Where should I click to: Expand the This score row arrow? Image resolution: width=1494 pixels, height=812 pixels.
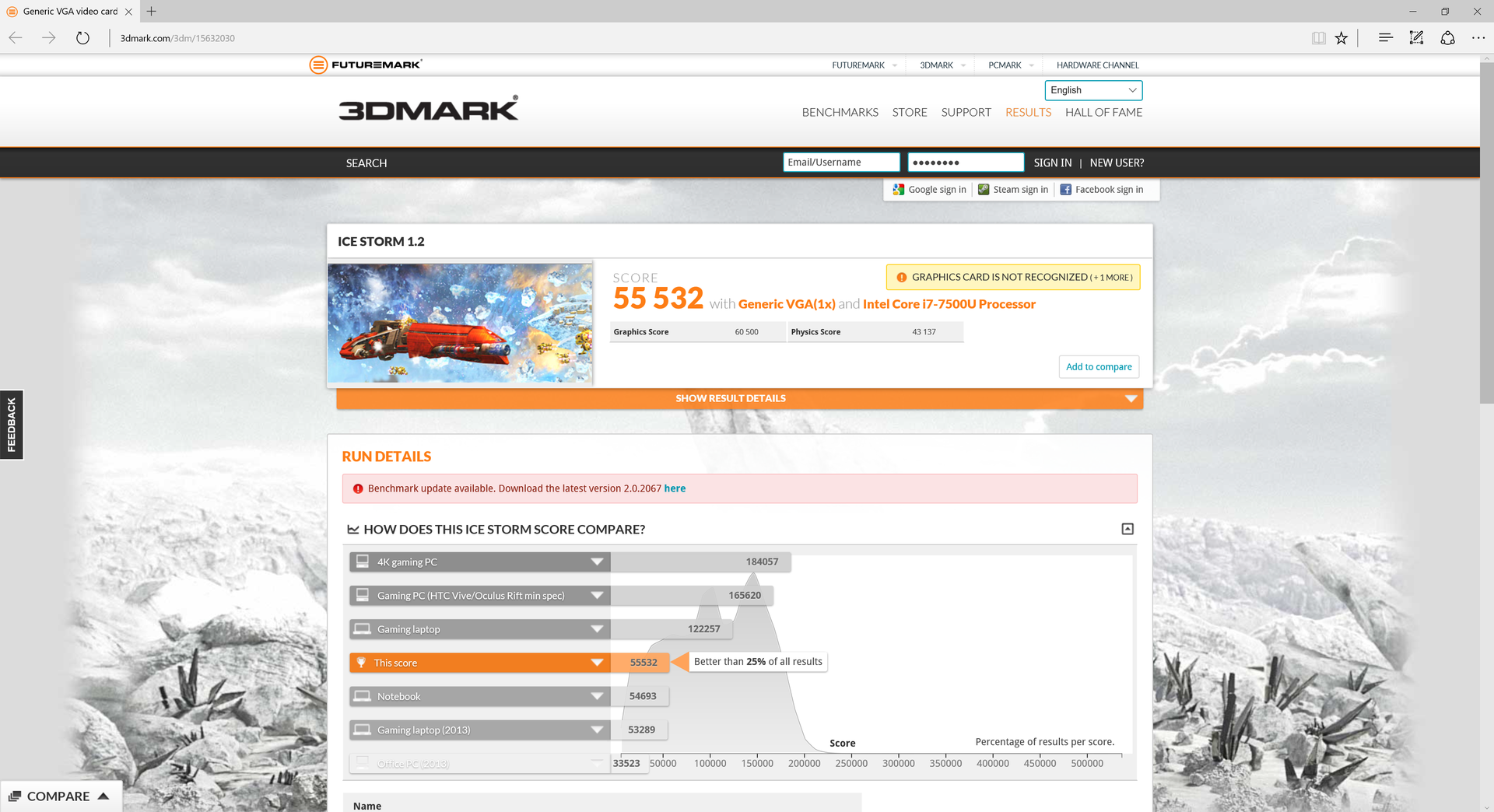tap(597, 663)
